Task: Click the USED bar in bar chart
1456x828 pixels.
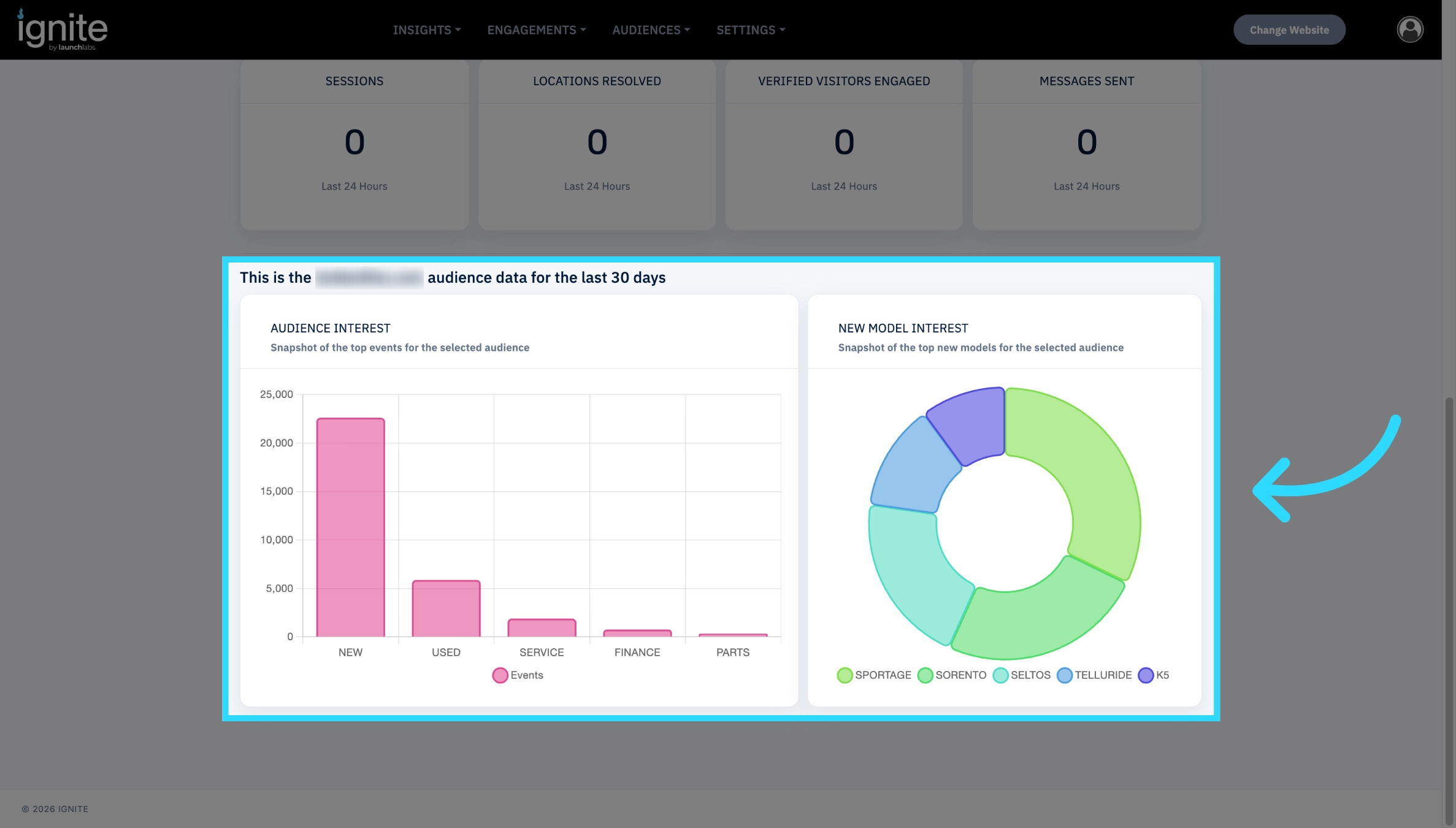Action: [x=446, y=608]
